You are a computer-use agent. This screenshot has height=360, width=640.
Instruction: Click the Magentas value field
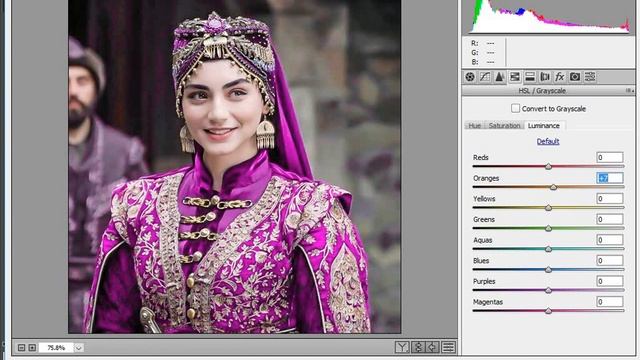pyautogui.click(x=609, y=302)
